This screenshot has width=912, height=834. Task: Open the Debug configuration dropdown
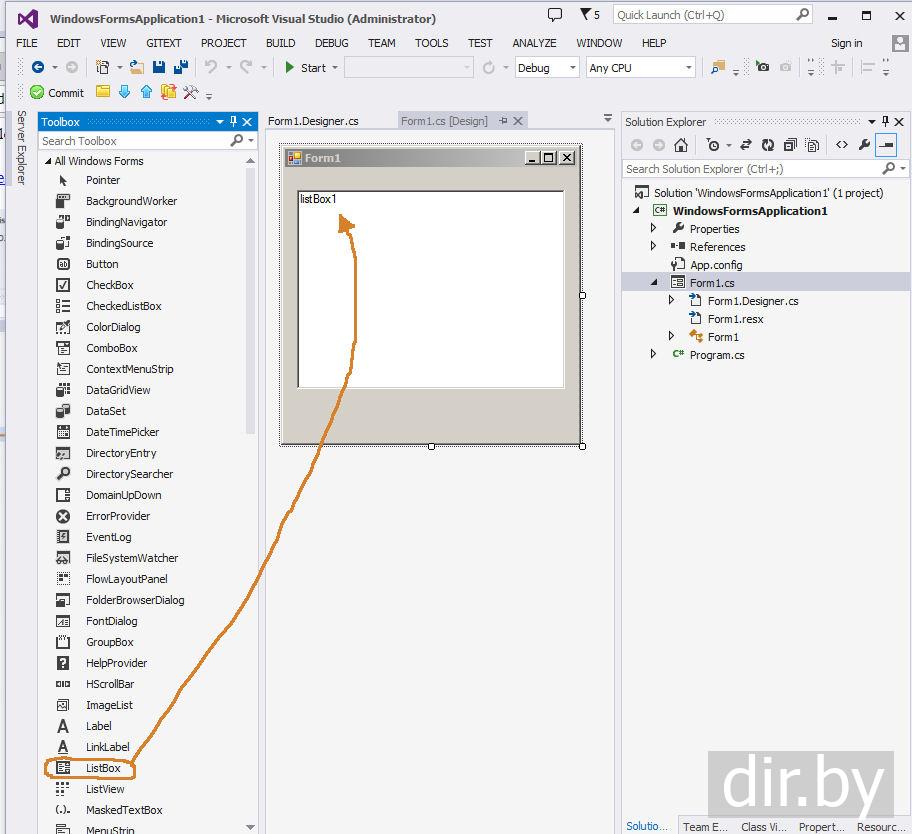coord(546,68)
